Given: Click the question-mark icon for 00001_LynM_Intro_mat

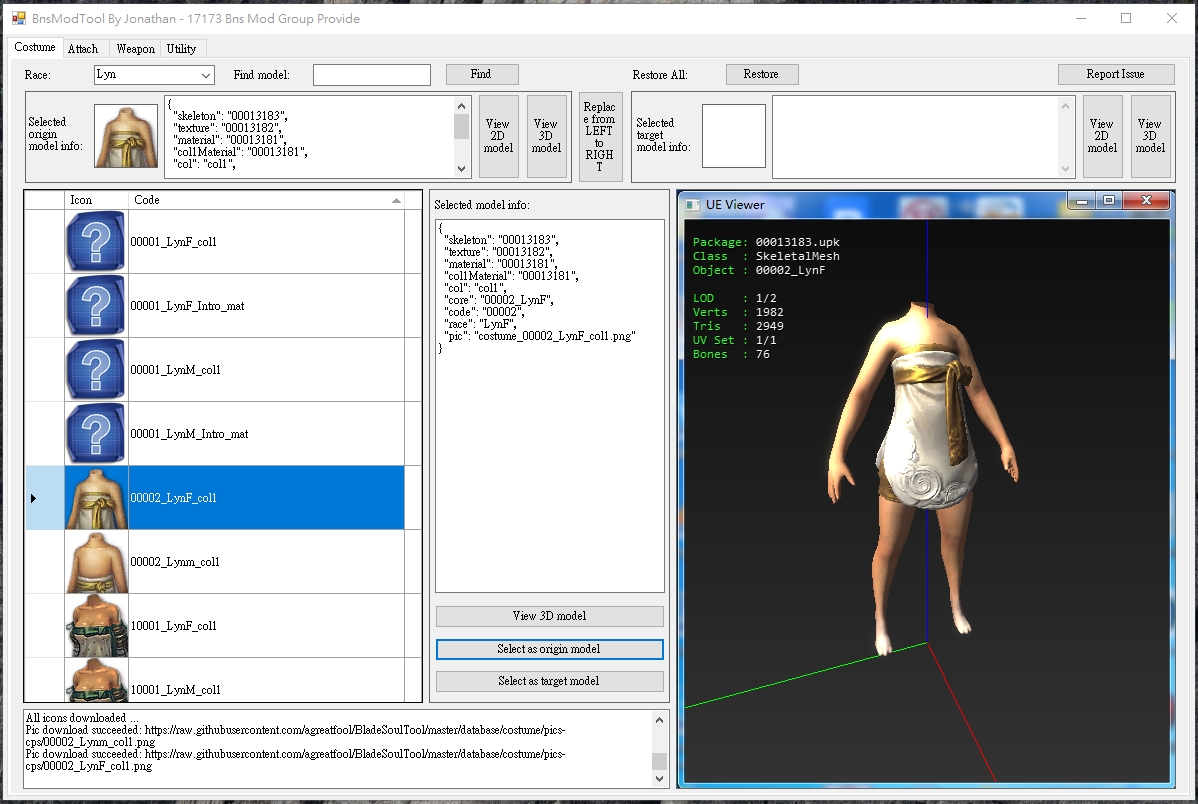Looking at the screenshot, I should click(96, 434).
